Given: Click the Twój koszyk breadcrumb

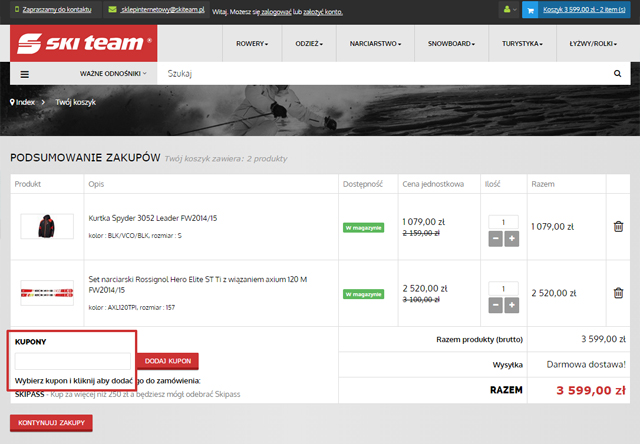Looking at the screenshot, I should 76,102.
